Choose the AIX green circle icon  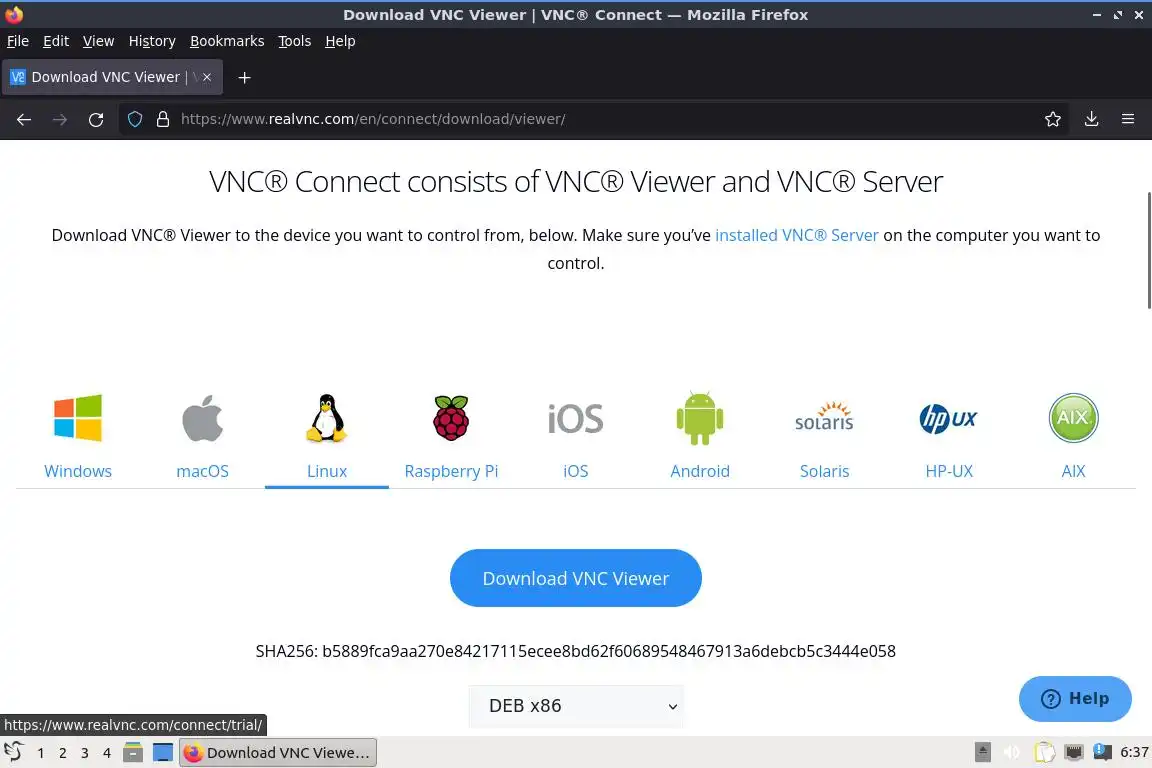(x=1073, y=417)
